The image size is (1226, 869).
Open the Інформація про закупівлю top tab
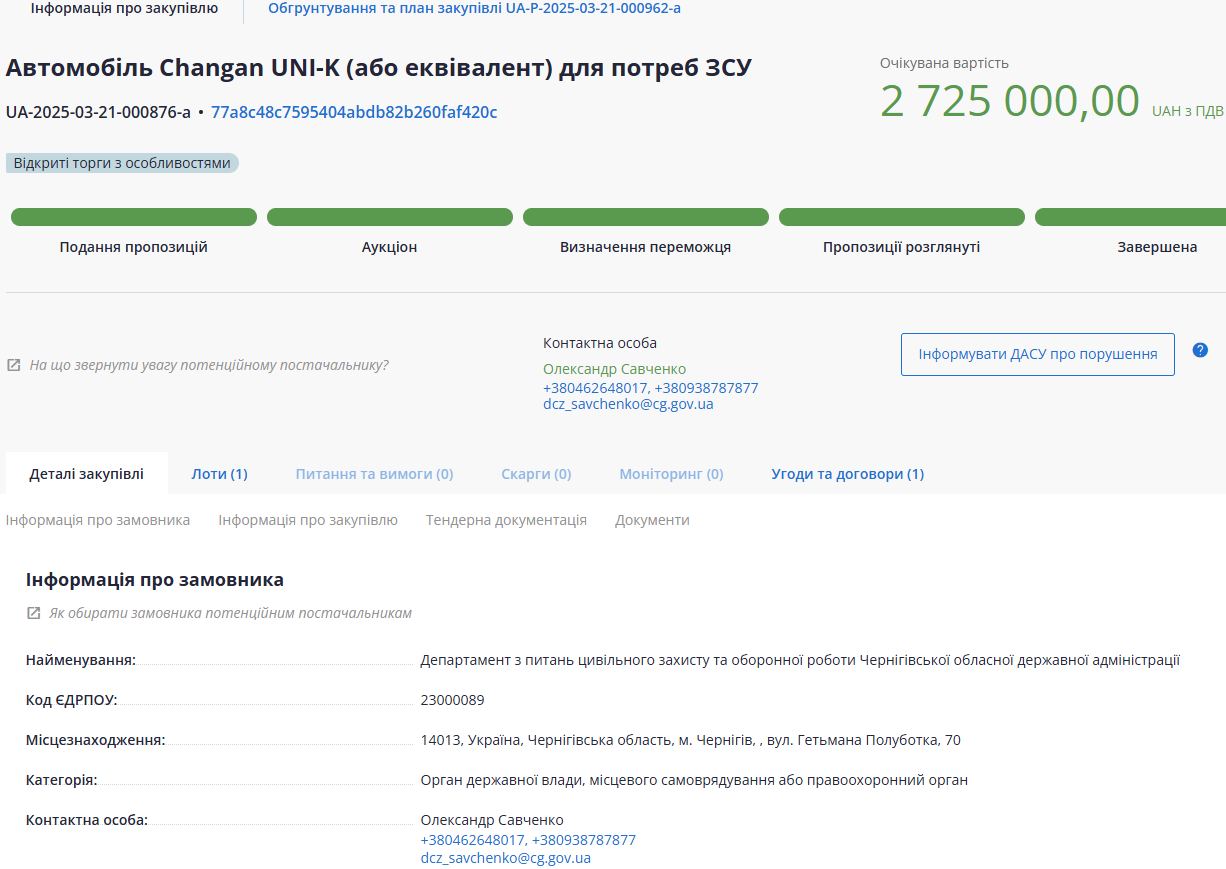(x=124, y=9)
